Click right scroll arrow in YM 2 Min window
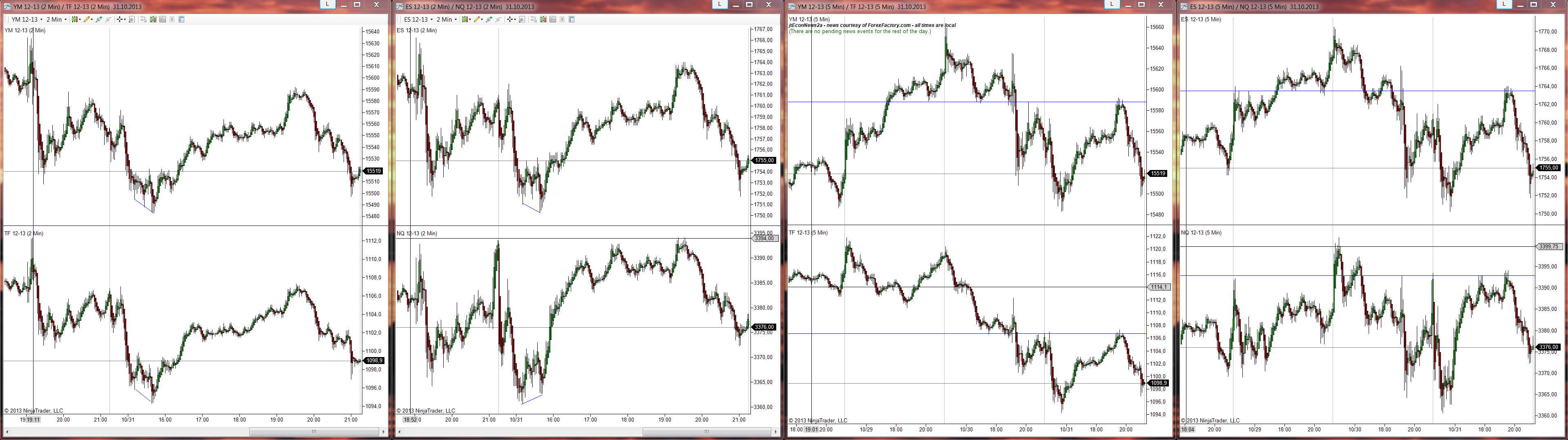Screen dimensions: 1568x440 click(x=384, y=431)
